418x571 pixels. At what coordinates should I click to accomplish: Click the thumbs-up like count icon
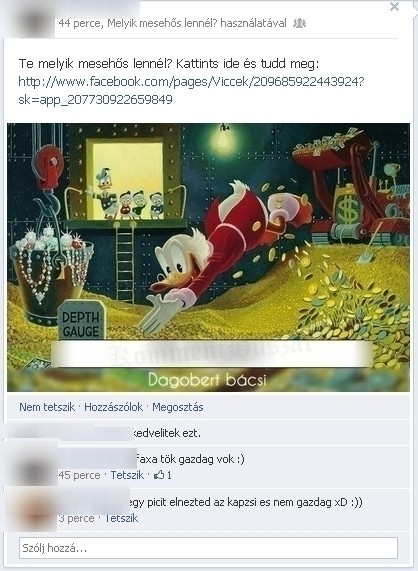[159, 475]
